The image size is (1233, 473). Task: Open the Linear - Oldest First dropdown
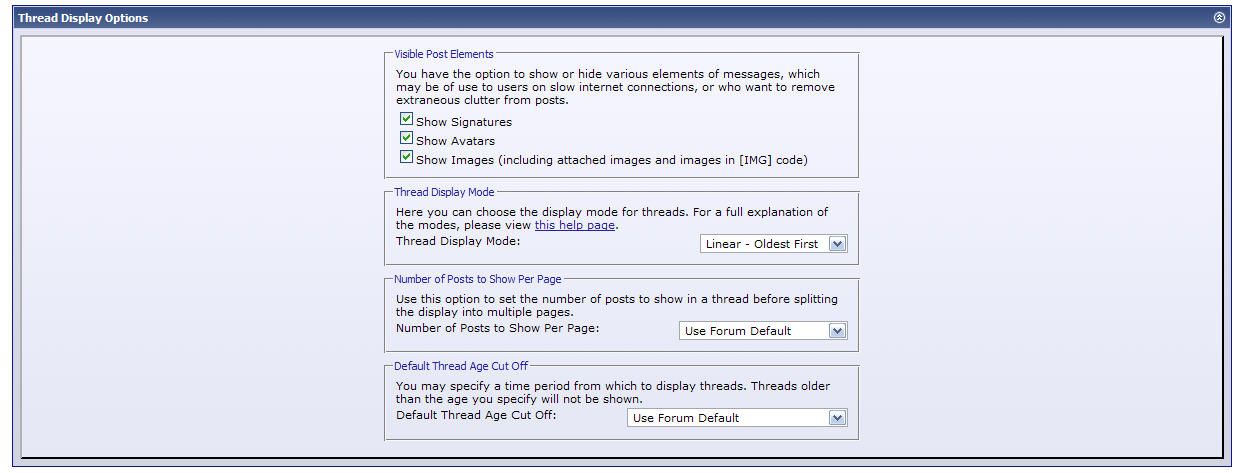(x=773, y=244)
